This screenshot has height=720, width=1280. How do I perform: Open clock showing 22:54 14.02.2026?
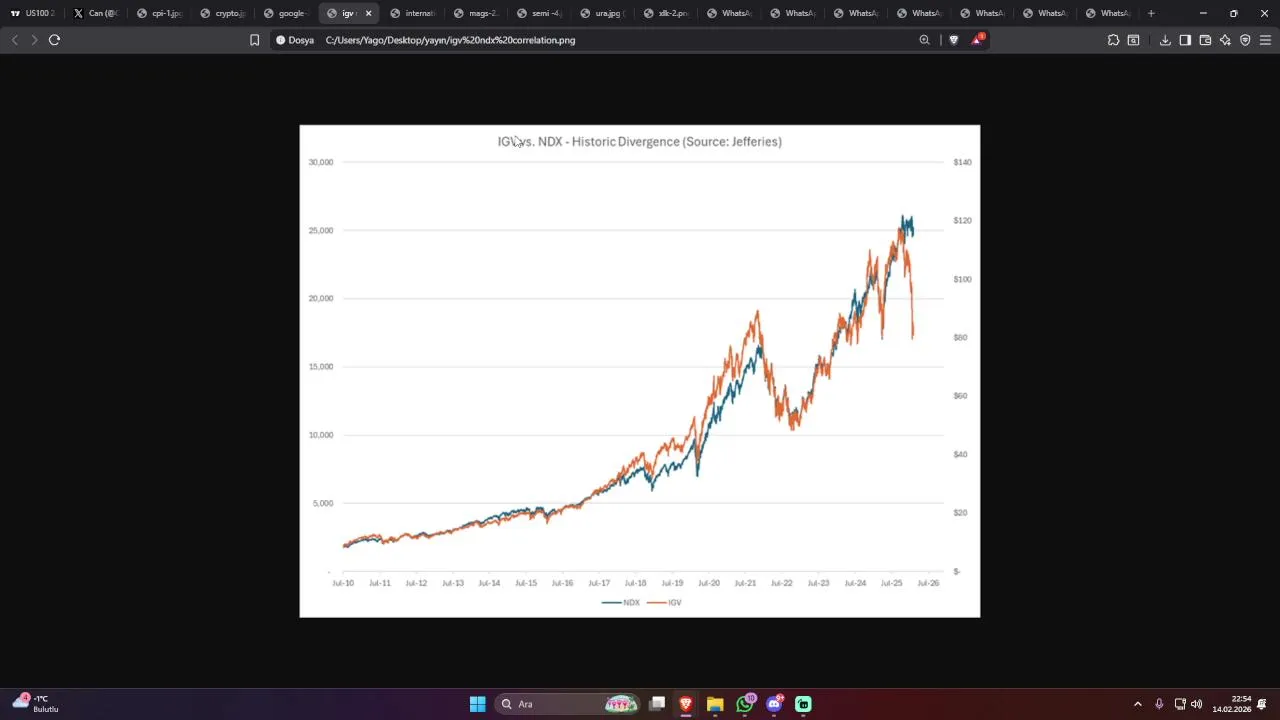(1232, 704)
